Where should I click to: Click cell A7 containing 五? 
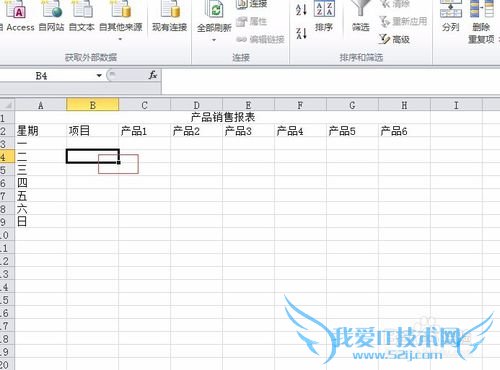pos(41,196)
